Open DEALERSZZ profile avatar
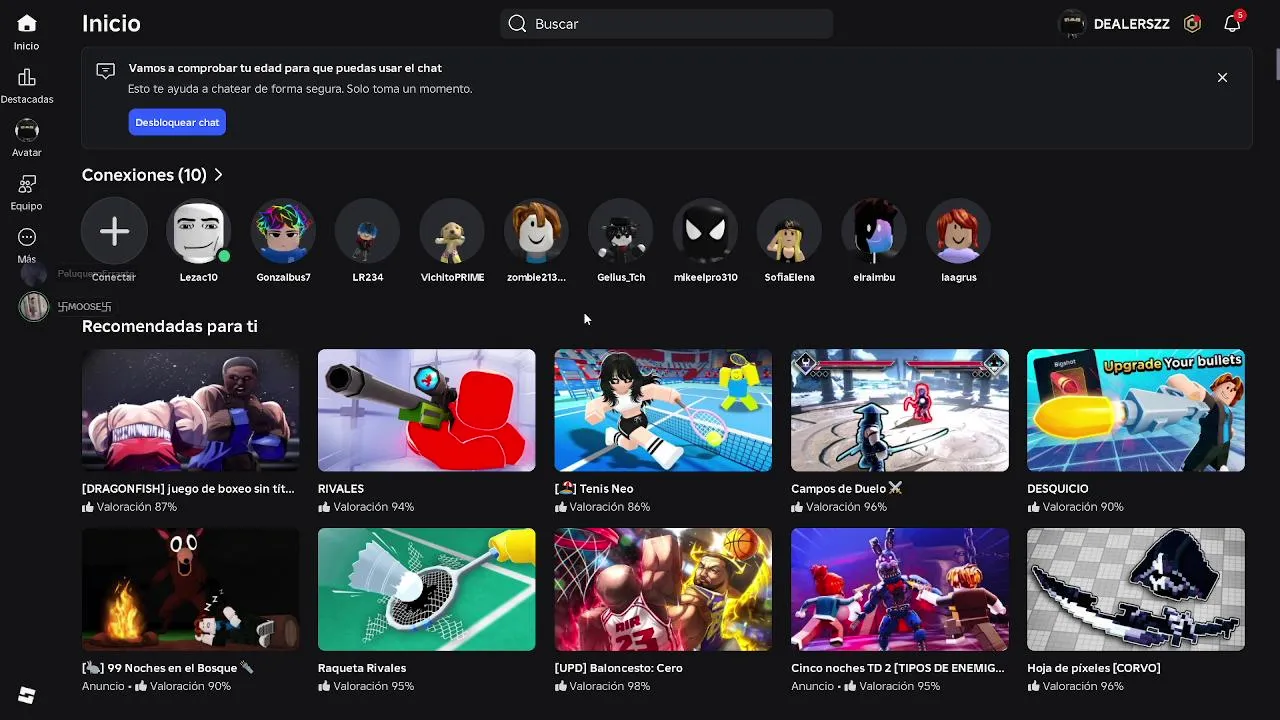The height and width of the screenshot is (720, 1280). tap(1072, 24)
